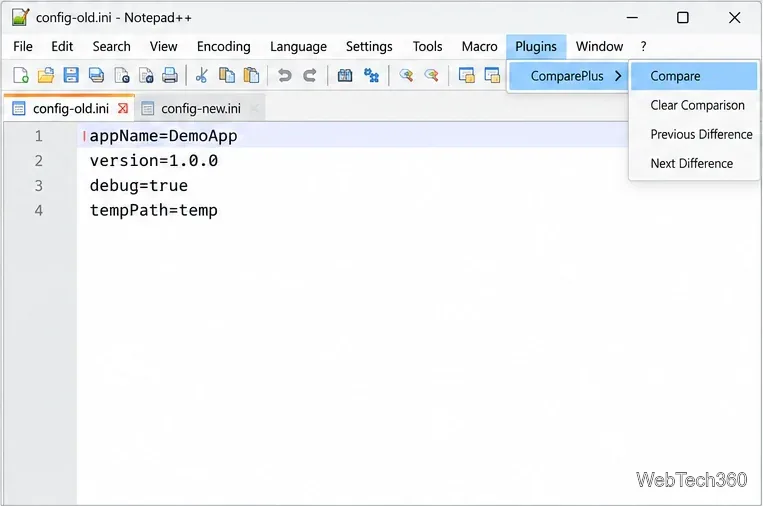Screen dimensions: 763x506
Task: Choose ComparePlus in the Plugins menu
Action: pyautogui.click(x=568, y=76)
